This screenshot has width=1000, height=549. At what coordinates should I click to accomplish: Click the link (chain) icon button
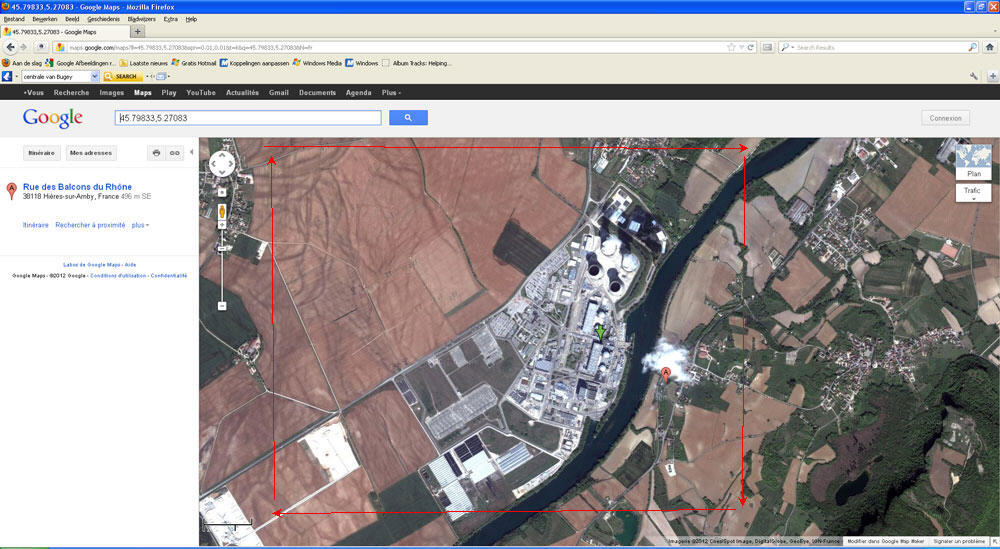[x=175, y=153]
